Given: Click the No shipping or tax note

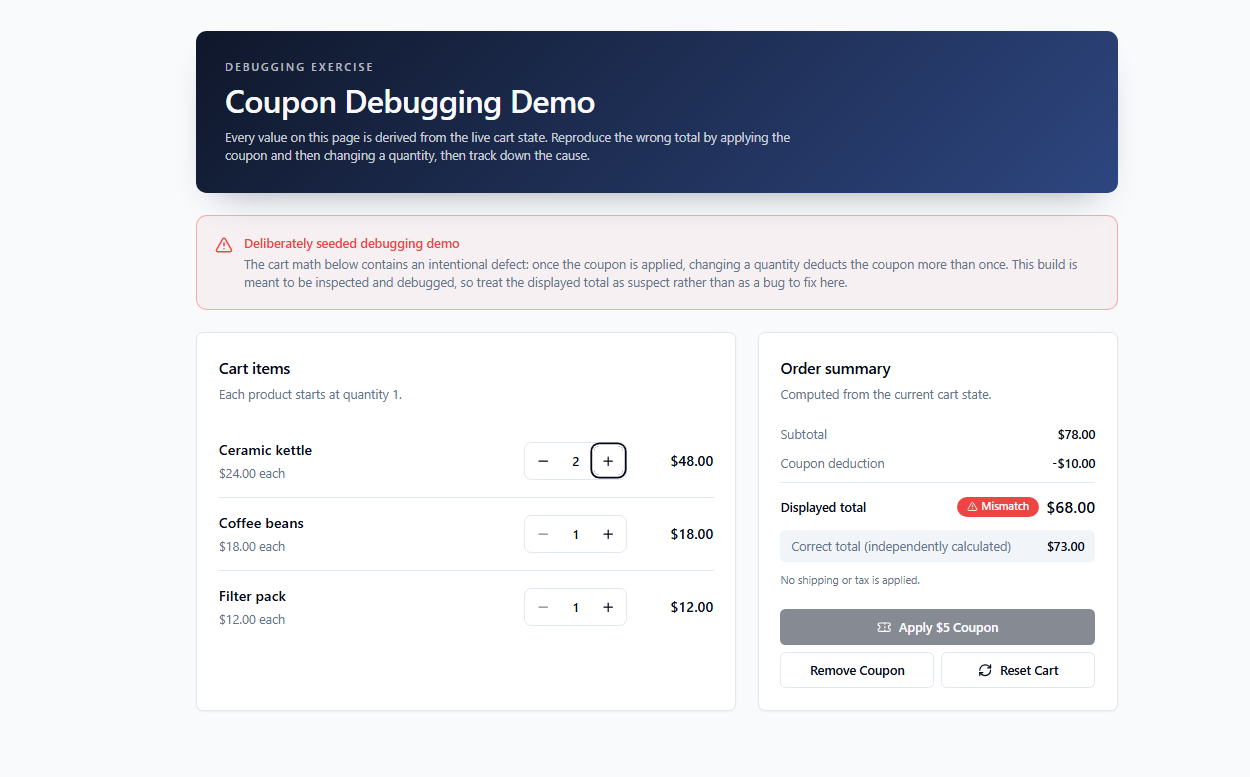Looking at the screenshot, I should [850, 580].
